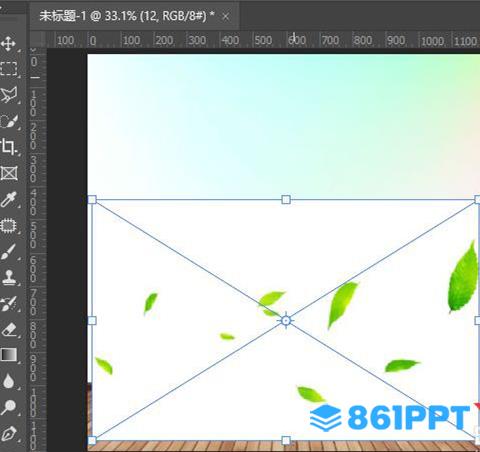Select the Clone Stamp tool
Viewport: 480px width, 452px height.
tap(9, 277)
